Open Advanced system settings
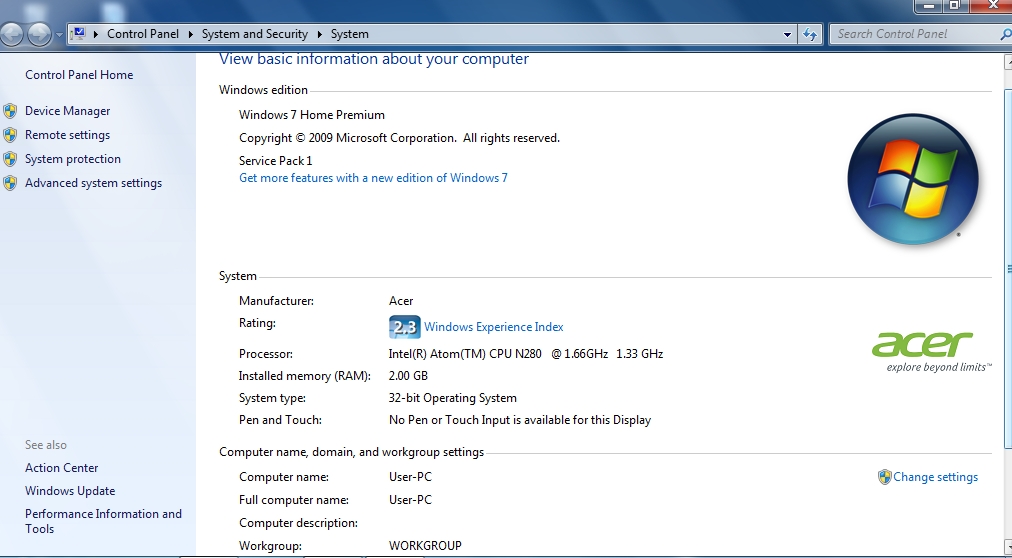 click(93, 183)
